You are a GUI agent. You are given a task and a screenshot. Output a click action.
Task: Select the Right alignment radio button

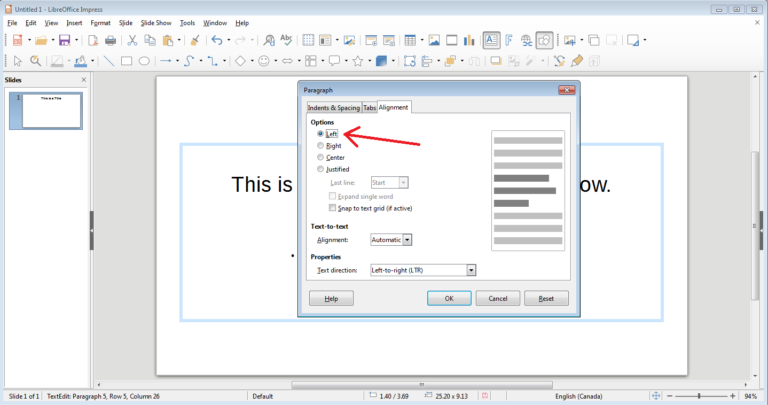[321, 146]
